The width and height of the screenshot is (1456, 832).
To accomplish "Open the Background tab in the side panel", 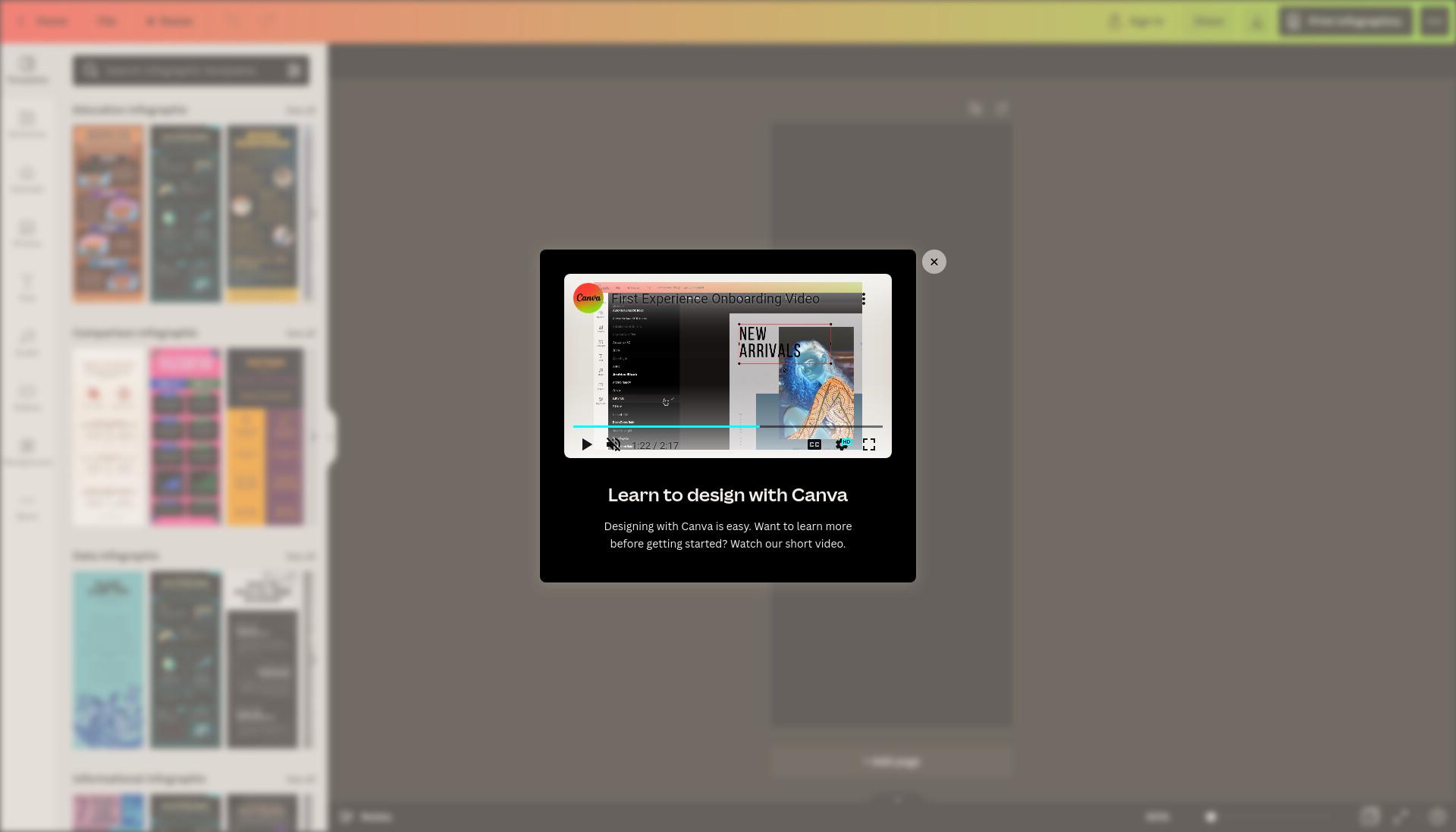I will click(27, 452).
